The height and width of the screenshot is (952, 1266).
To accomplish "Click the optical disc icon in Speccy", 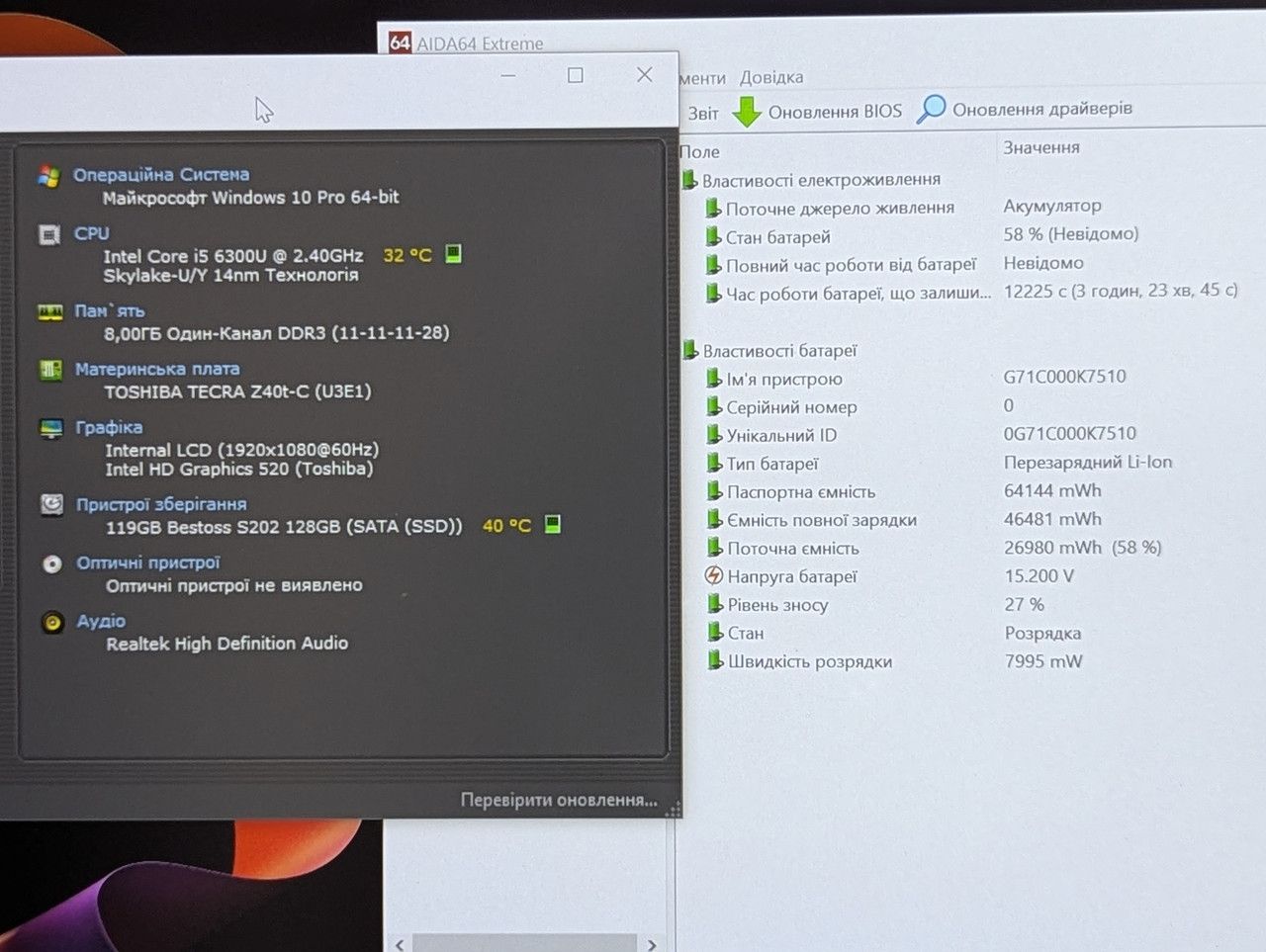I will 52,563.
